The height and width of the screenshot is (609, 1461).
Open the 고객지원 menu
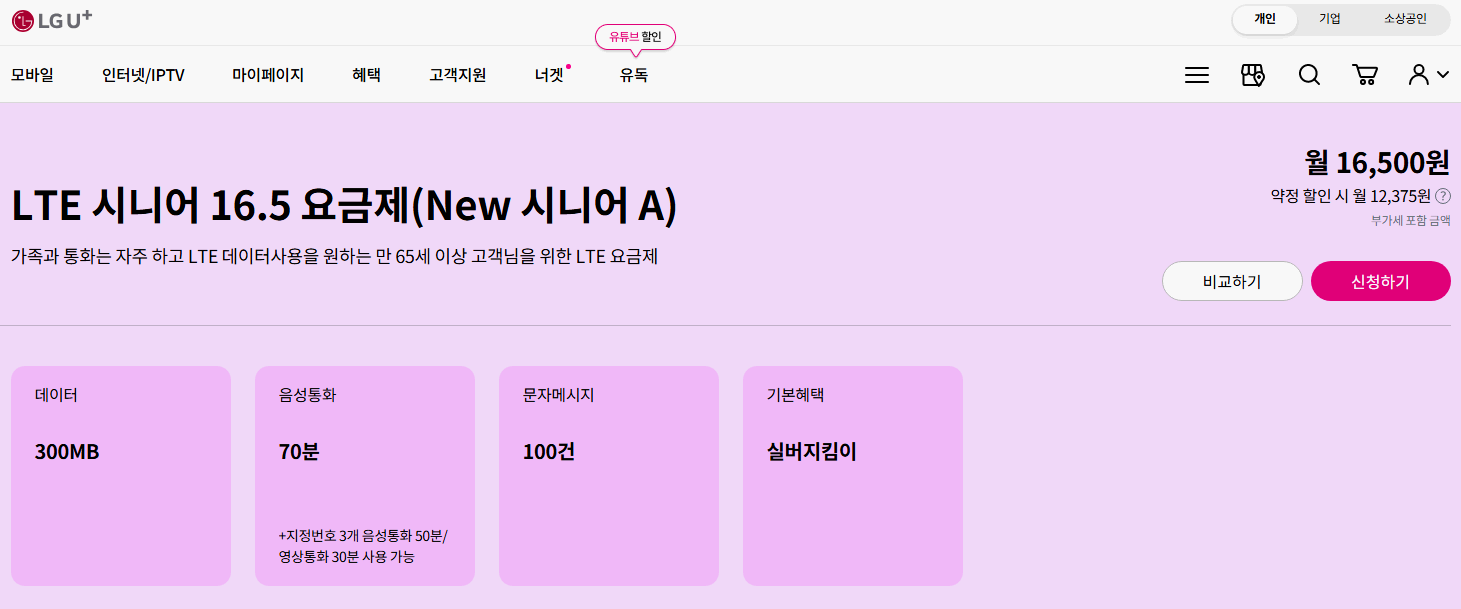pos(456,74)
